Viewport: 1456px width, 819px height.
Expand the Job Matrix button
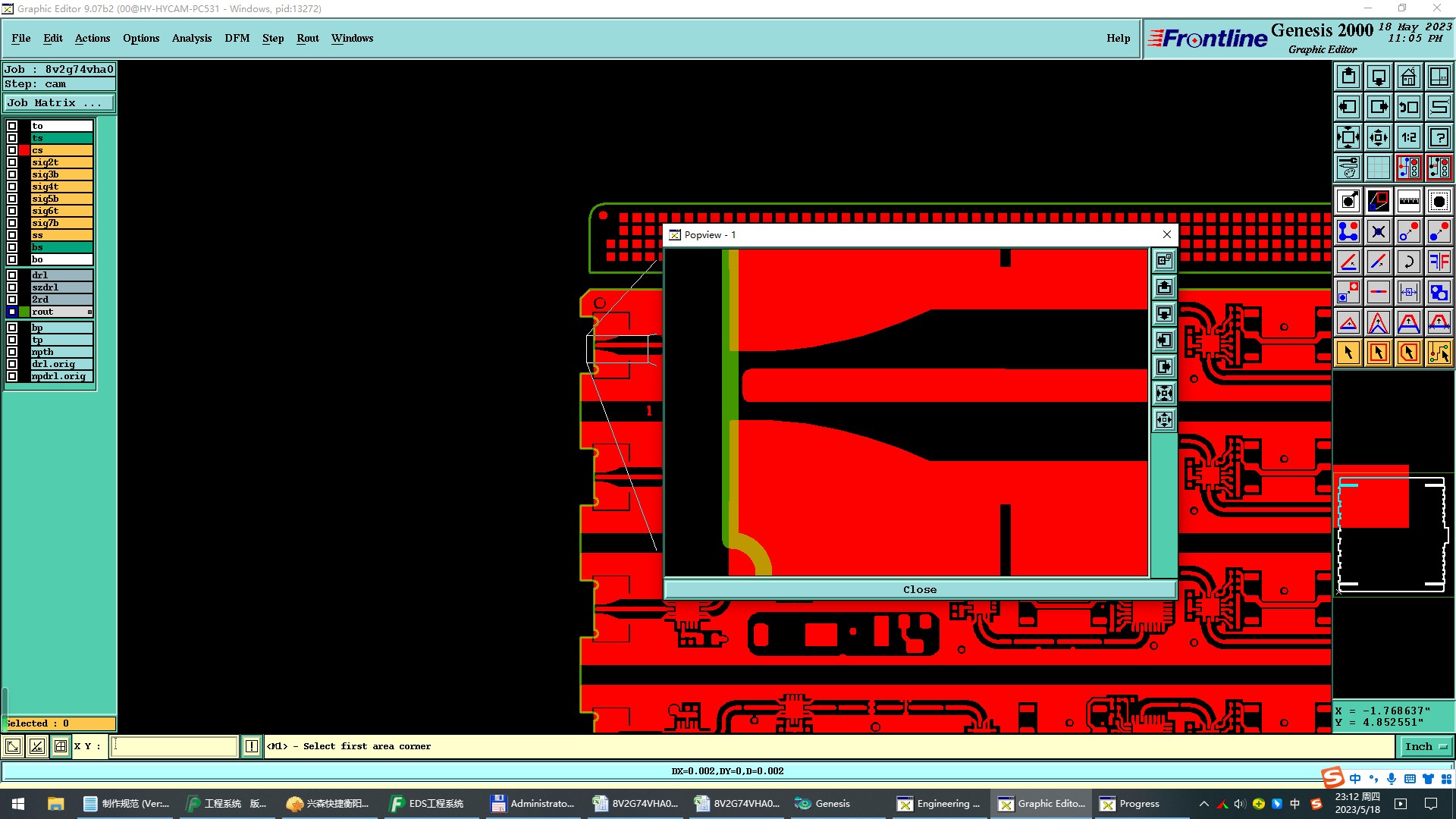[x=59, y=102]
